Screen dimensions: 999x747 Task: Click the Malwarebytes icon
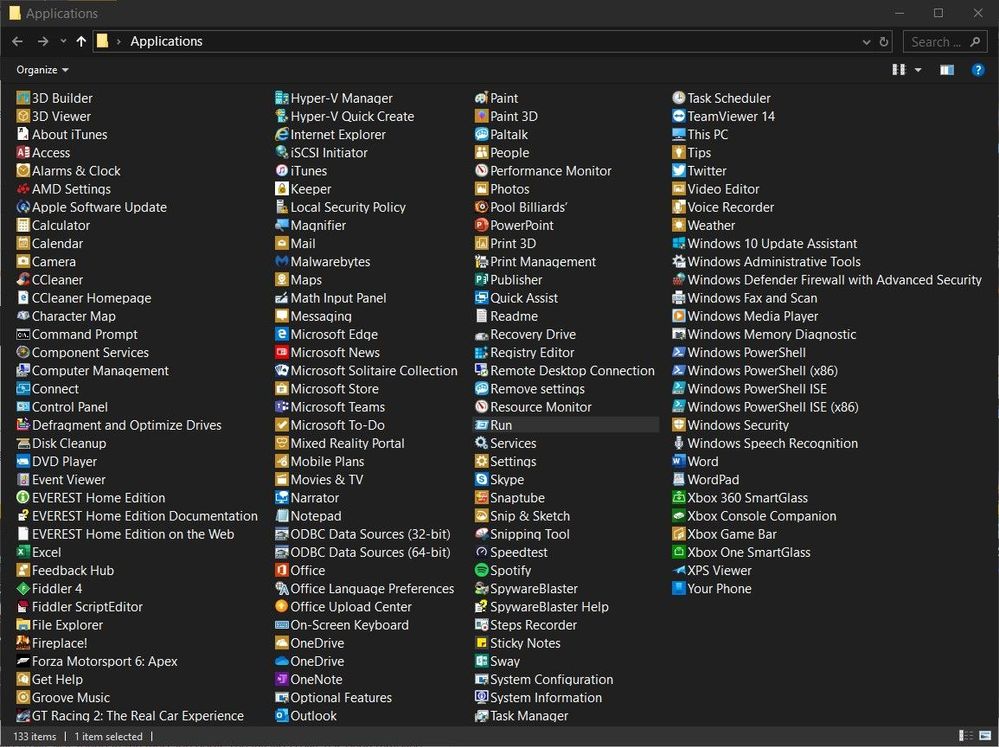[282, 262]
